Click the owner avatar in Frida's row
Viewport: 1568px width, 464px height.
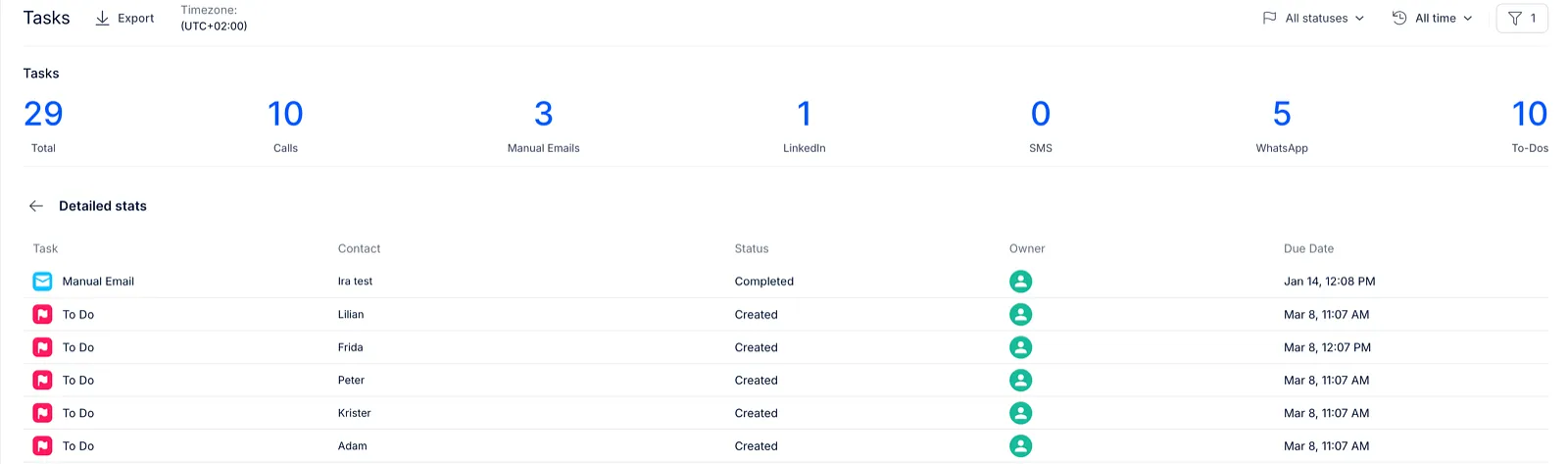pyautogui.click(x=1020, y=347)
